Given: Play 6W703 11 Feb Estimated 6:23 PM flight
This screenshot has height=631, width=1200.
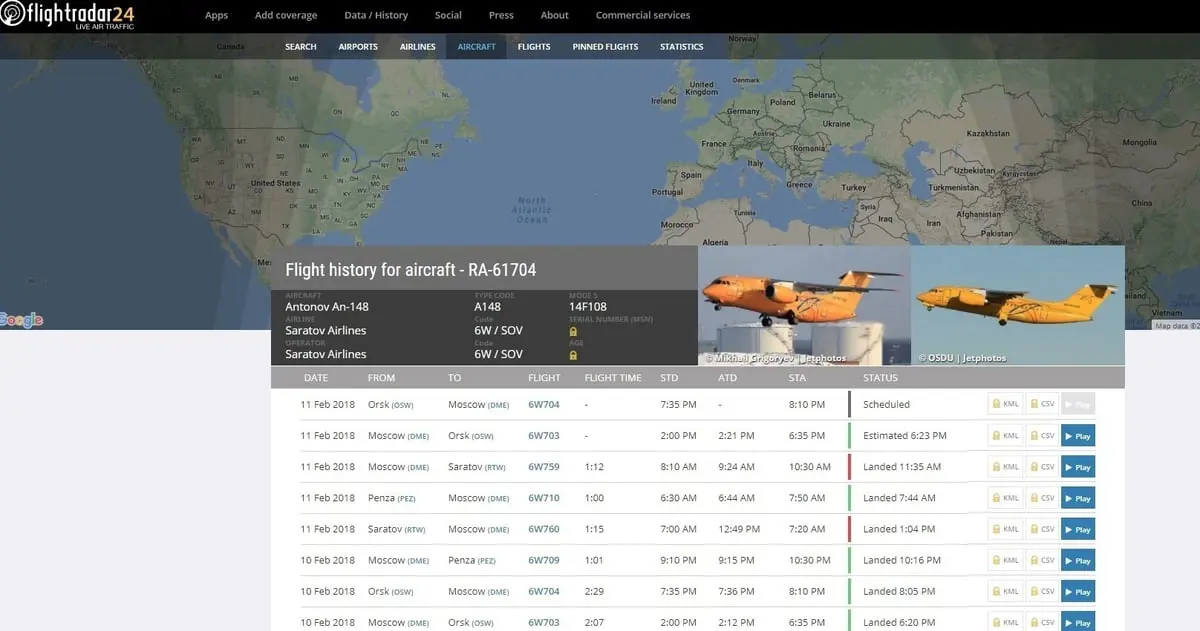Looking at the screenshot, I should point(1078,436).
